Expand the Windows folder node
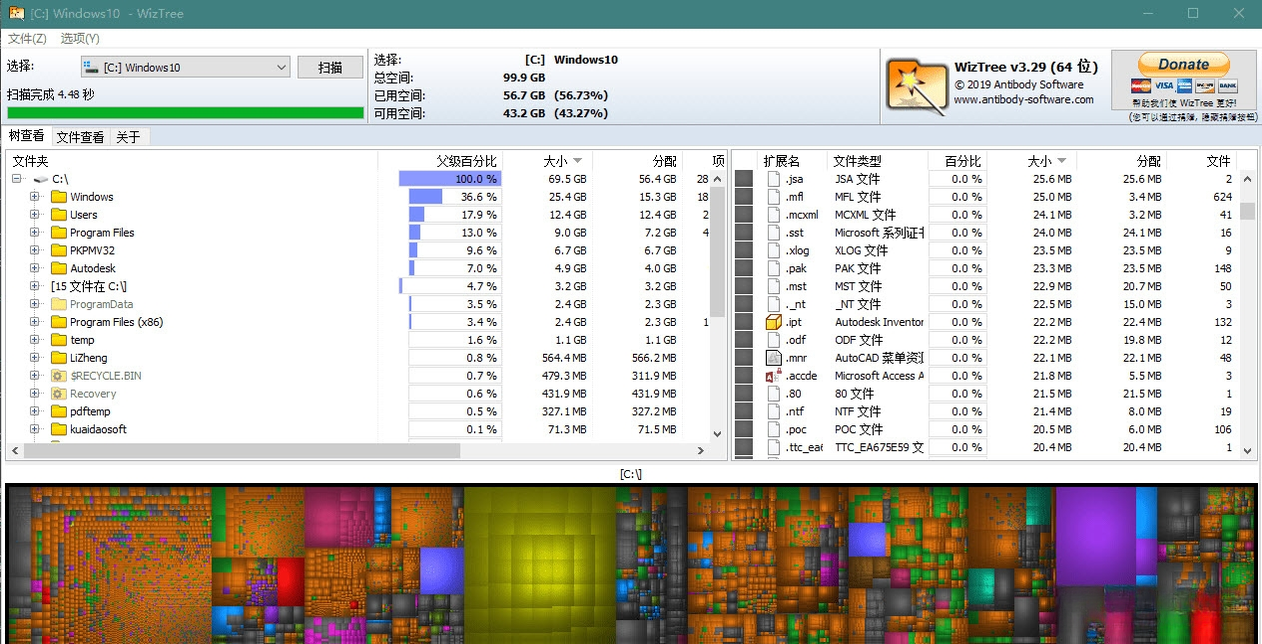The width and height of the screenshot is (1262, 644). [35, 197]
